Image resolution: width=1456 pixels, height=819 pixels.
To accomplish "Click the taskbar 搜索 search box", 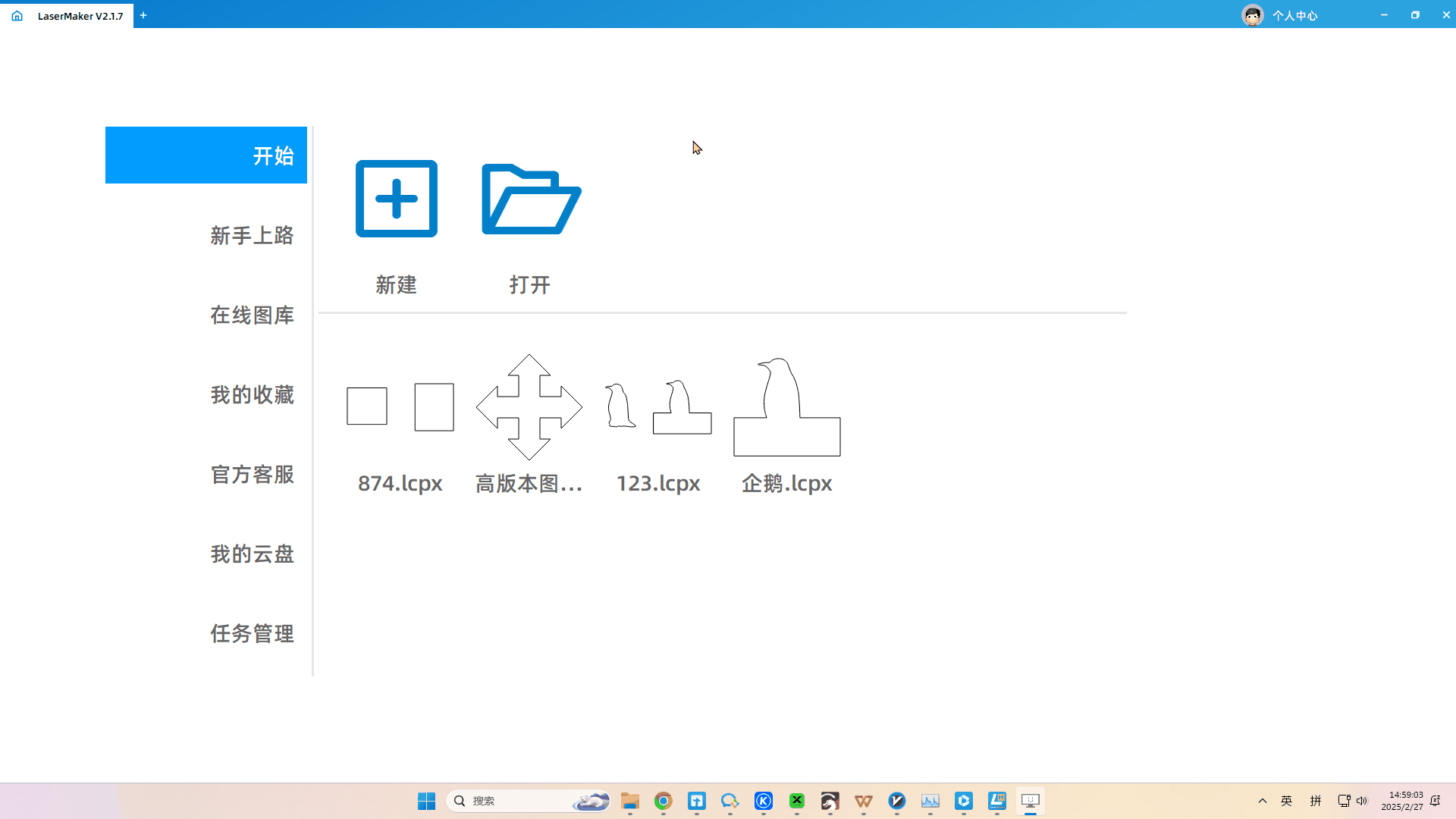I will pos(529,801).
